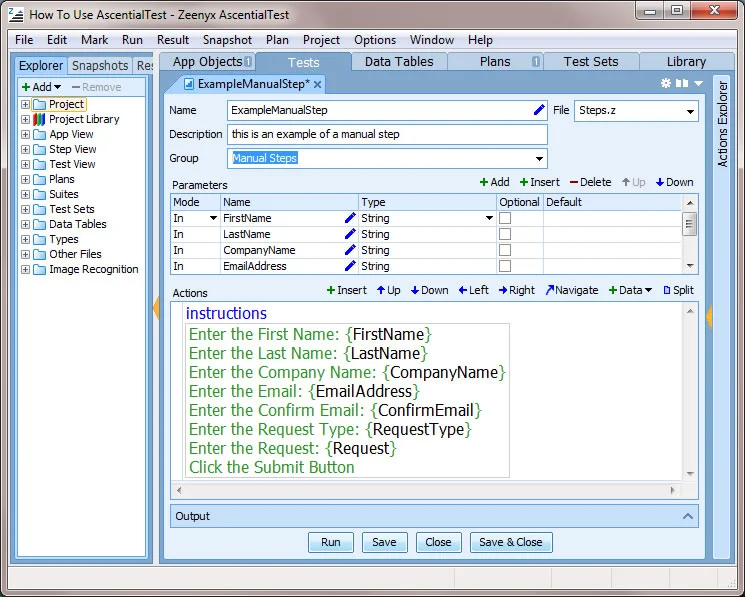The width and height of the screenshot is (745, 597).
Task: Toggle Optional checkbox for EmailAddress
Action: pos(505,266)
